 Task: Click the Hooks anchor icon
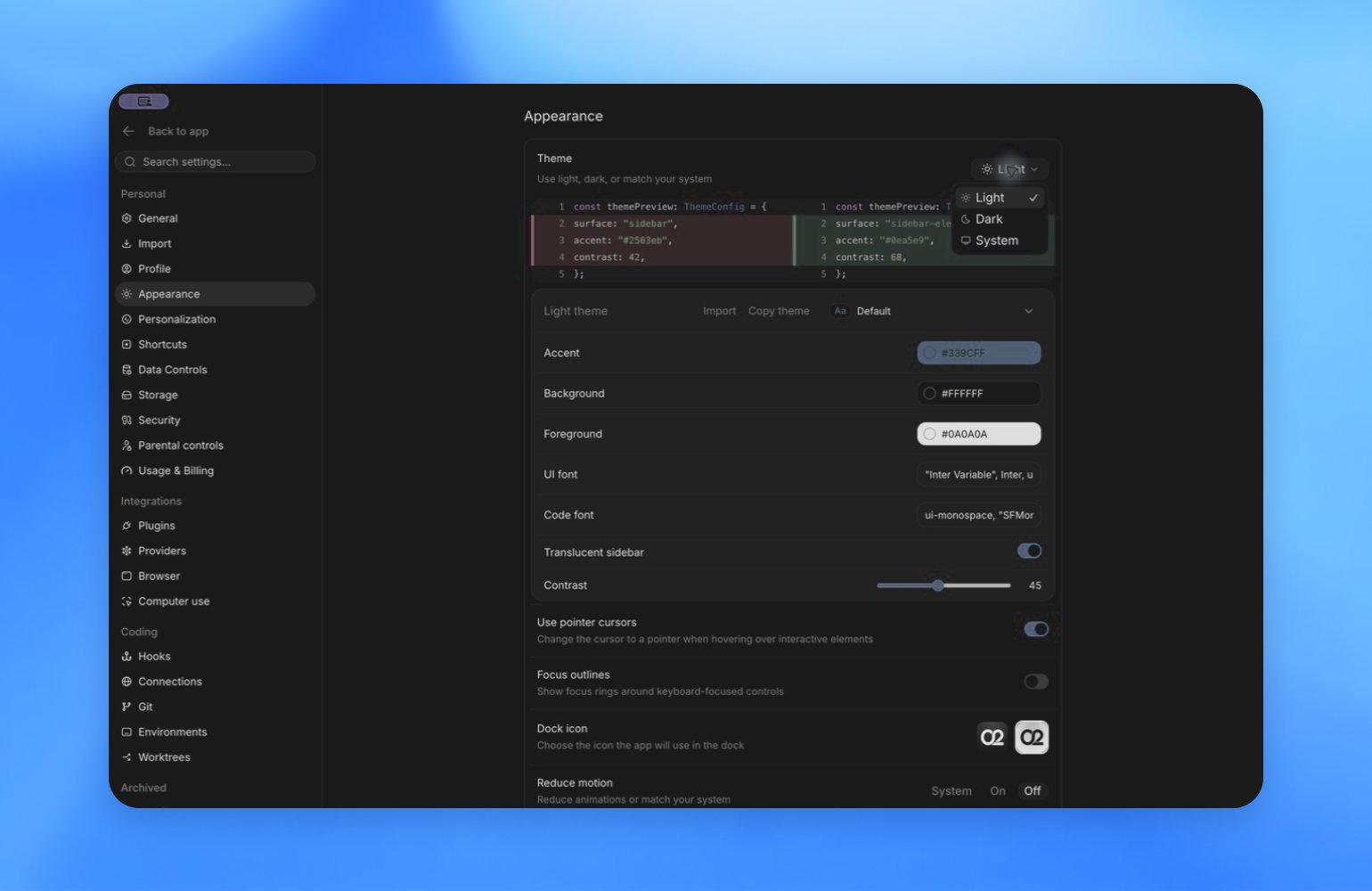pos(127,657)
